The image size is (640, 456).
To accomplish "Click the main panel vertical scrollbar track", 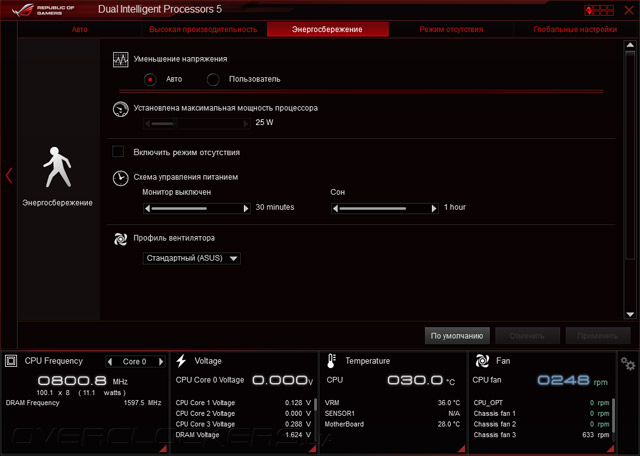I will (630, 180).
